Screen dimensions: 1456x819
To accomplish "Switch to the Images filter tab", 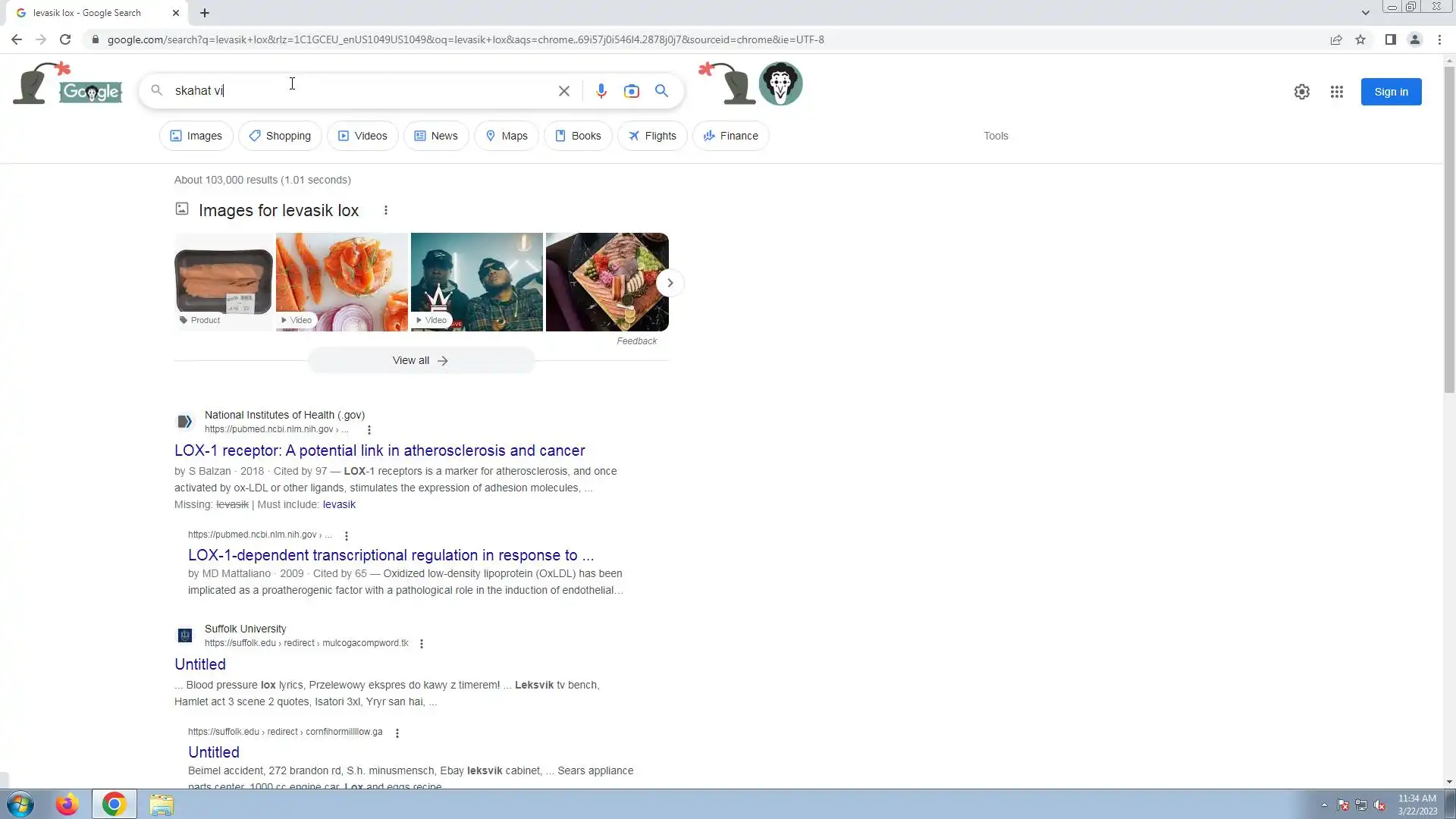I will [x=196, y=136].
